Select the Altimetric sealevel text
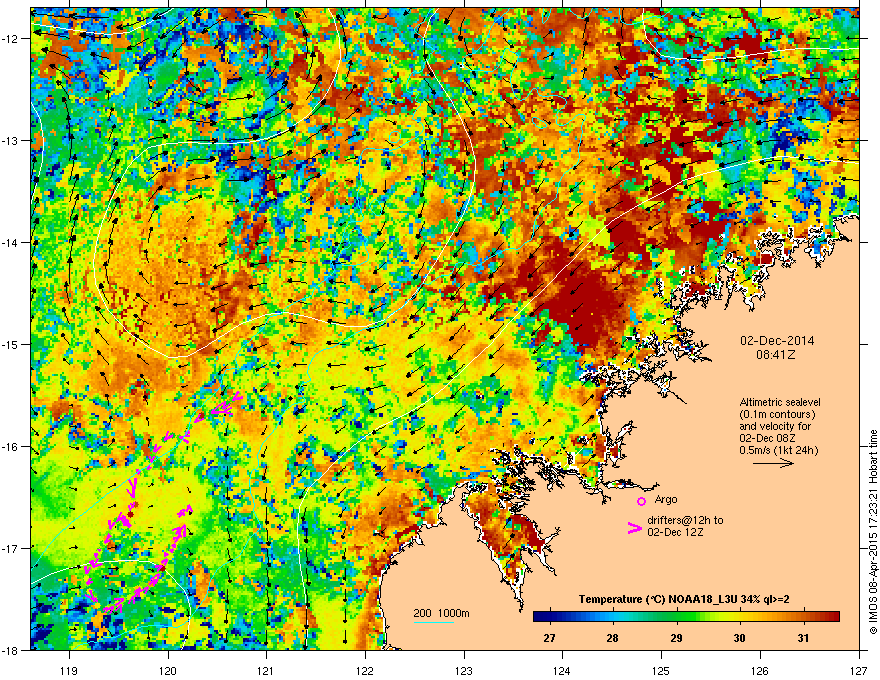Image resolution: width=880 pixels, height=680 pixels. coord(780,402)
